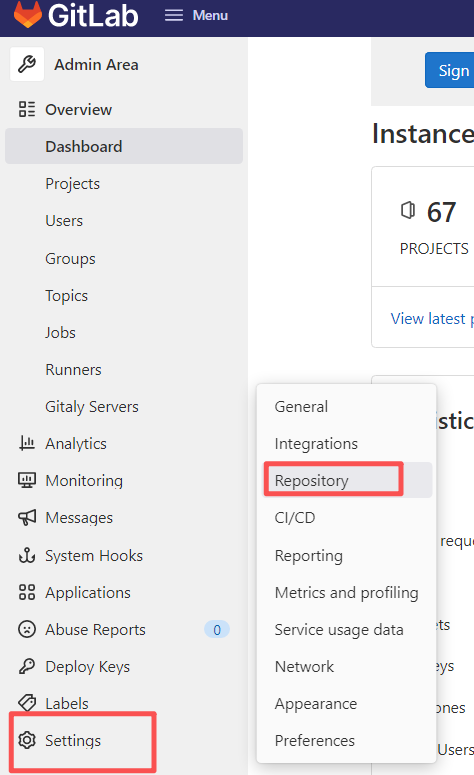Click the System Hooks anchor icon
This screenshot has width=474, height=775.
tap(27, 555)
